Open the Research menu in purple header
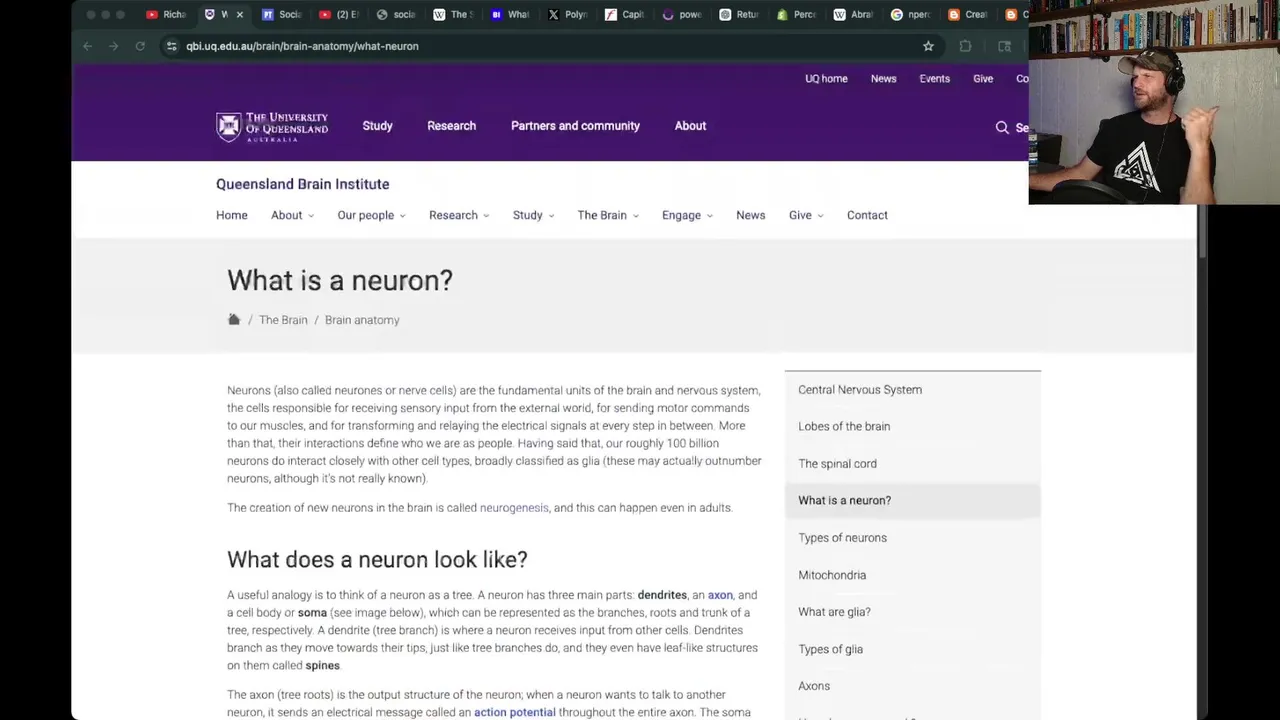The height and width of the screenshot is (720, 1280). pyautogui.click(x=451, y=126)
